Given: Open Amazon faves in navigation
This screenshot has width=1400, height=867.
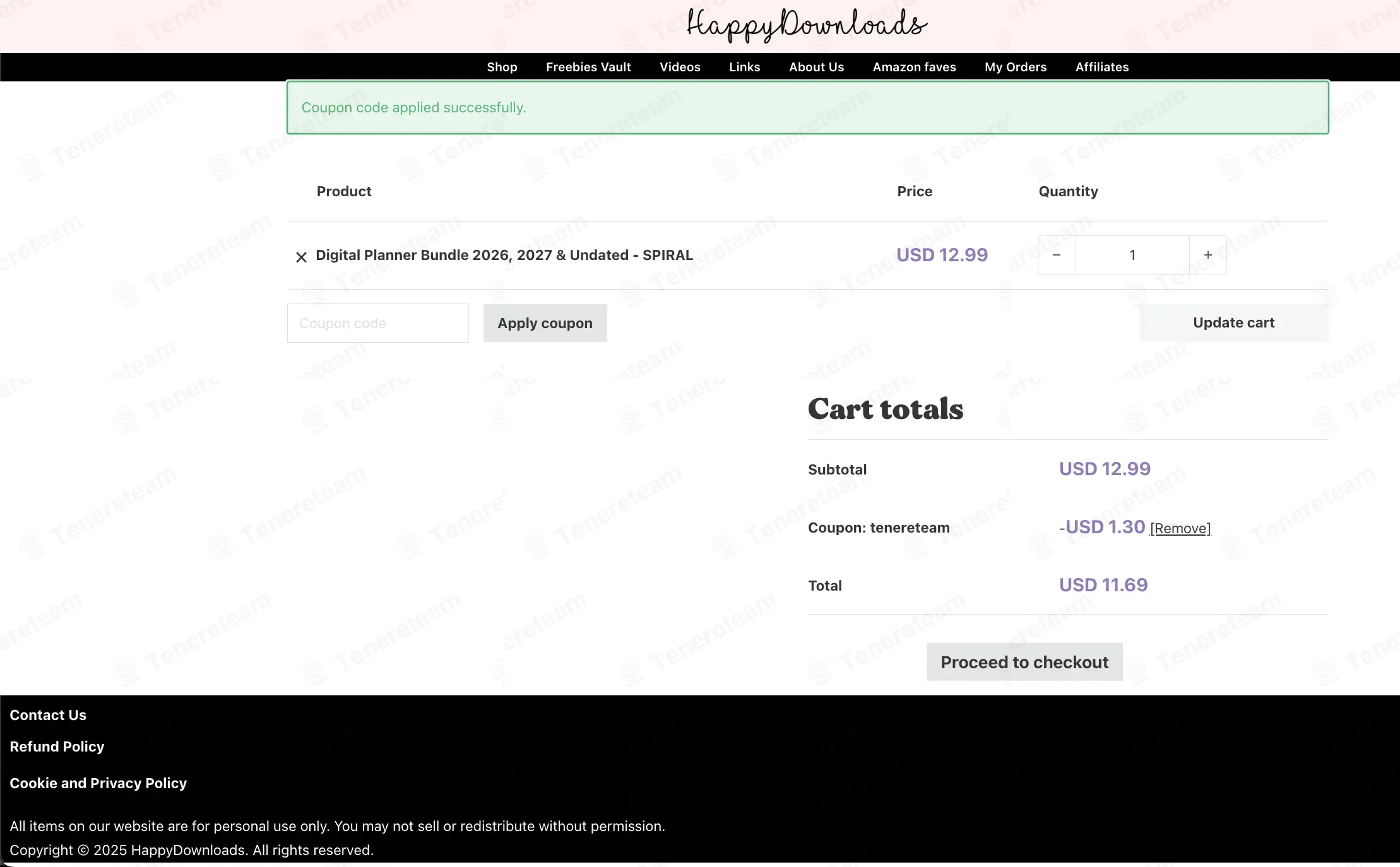Looking at the screenshot, I should (914, 67).
